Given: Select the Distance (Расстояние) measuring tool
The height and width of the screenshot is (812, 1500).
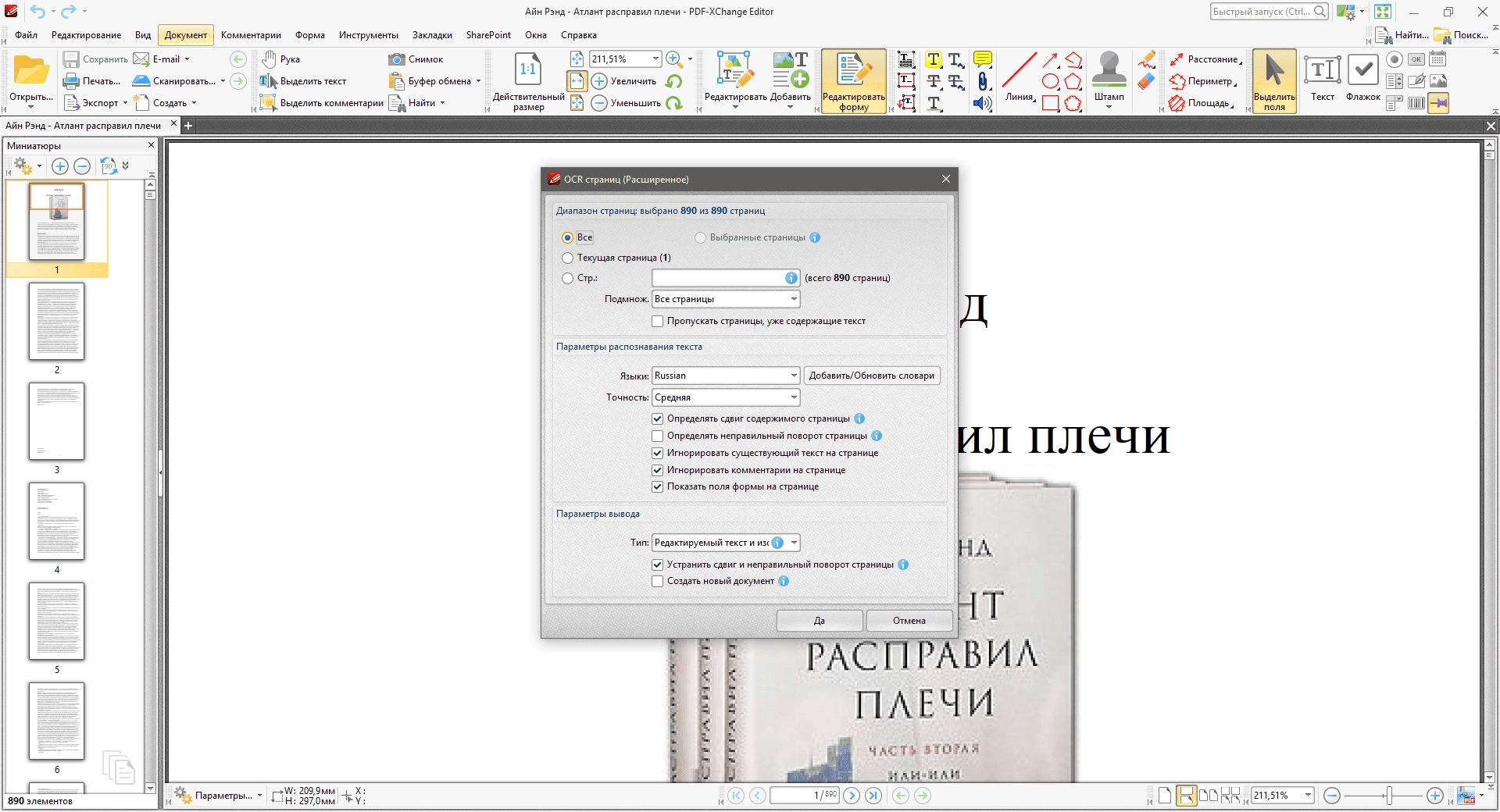Looking at the screenshot, I should [1204, 59].
